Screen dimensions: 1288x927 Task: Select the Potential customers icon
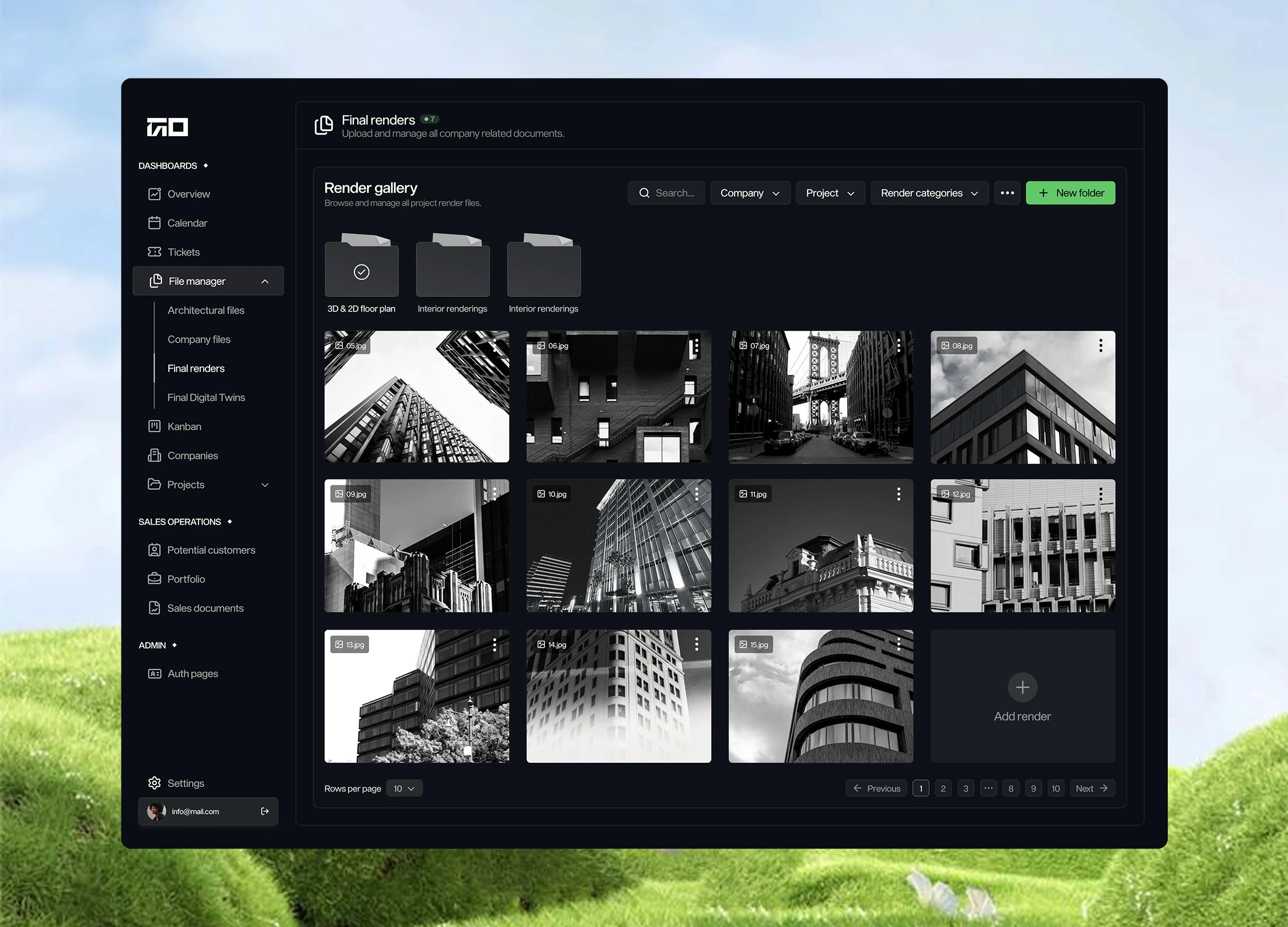point(155,550)
